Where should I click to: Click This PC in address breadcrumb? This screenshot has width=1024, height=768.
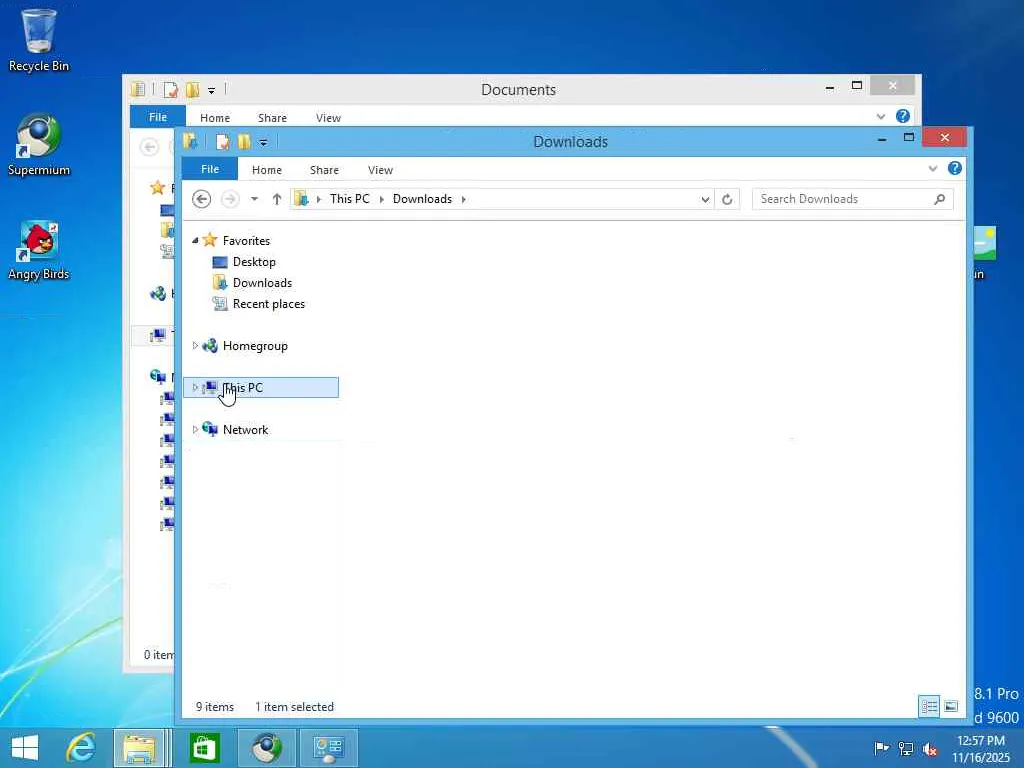(x=349, y=199)
